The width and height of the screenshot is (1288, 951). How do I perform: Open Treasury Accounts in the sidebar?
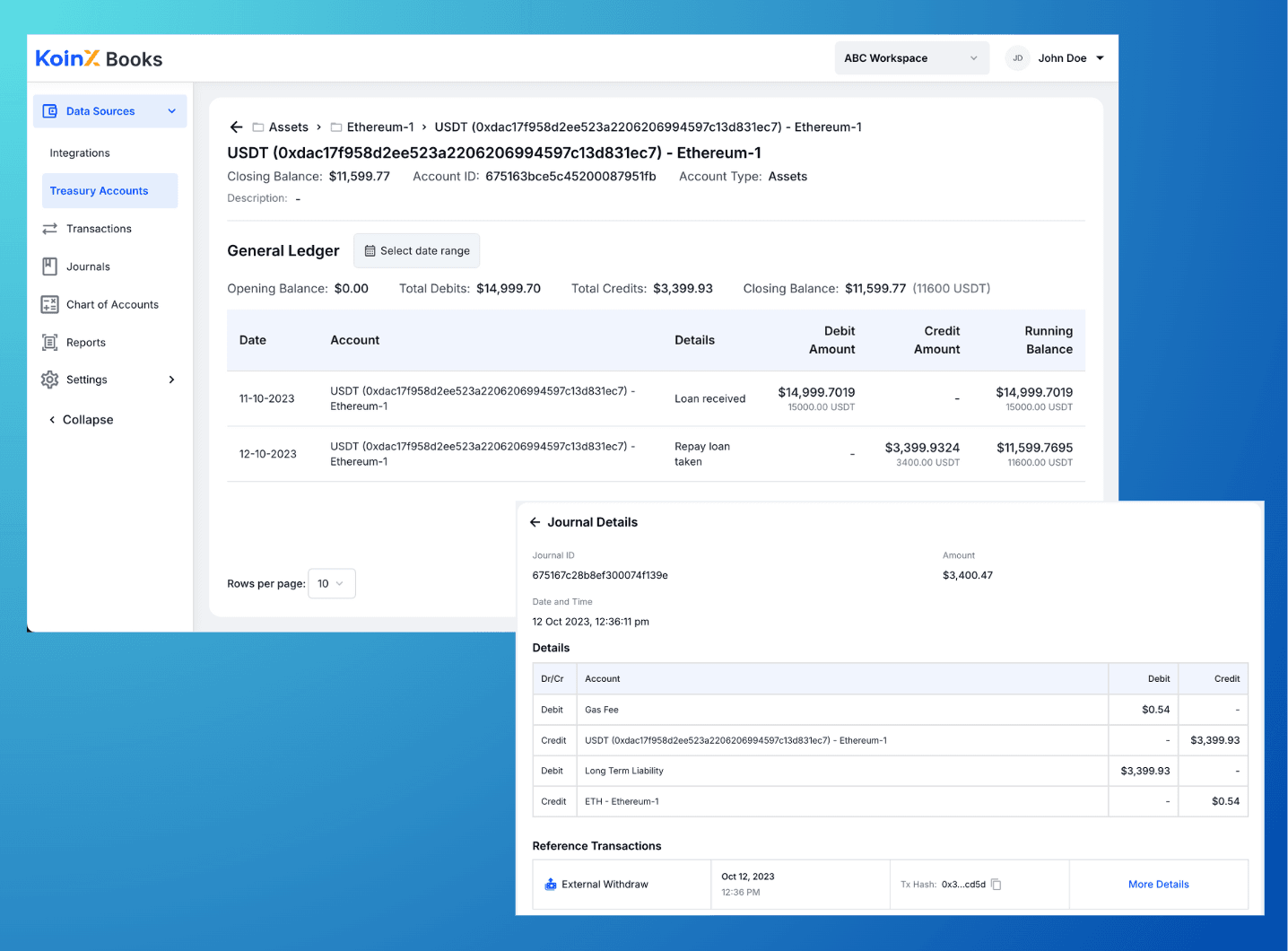coord(100,191)
